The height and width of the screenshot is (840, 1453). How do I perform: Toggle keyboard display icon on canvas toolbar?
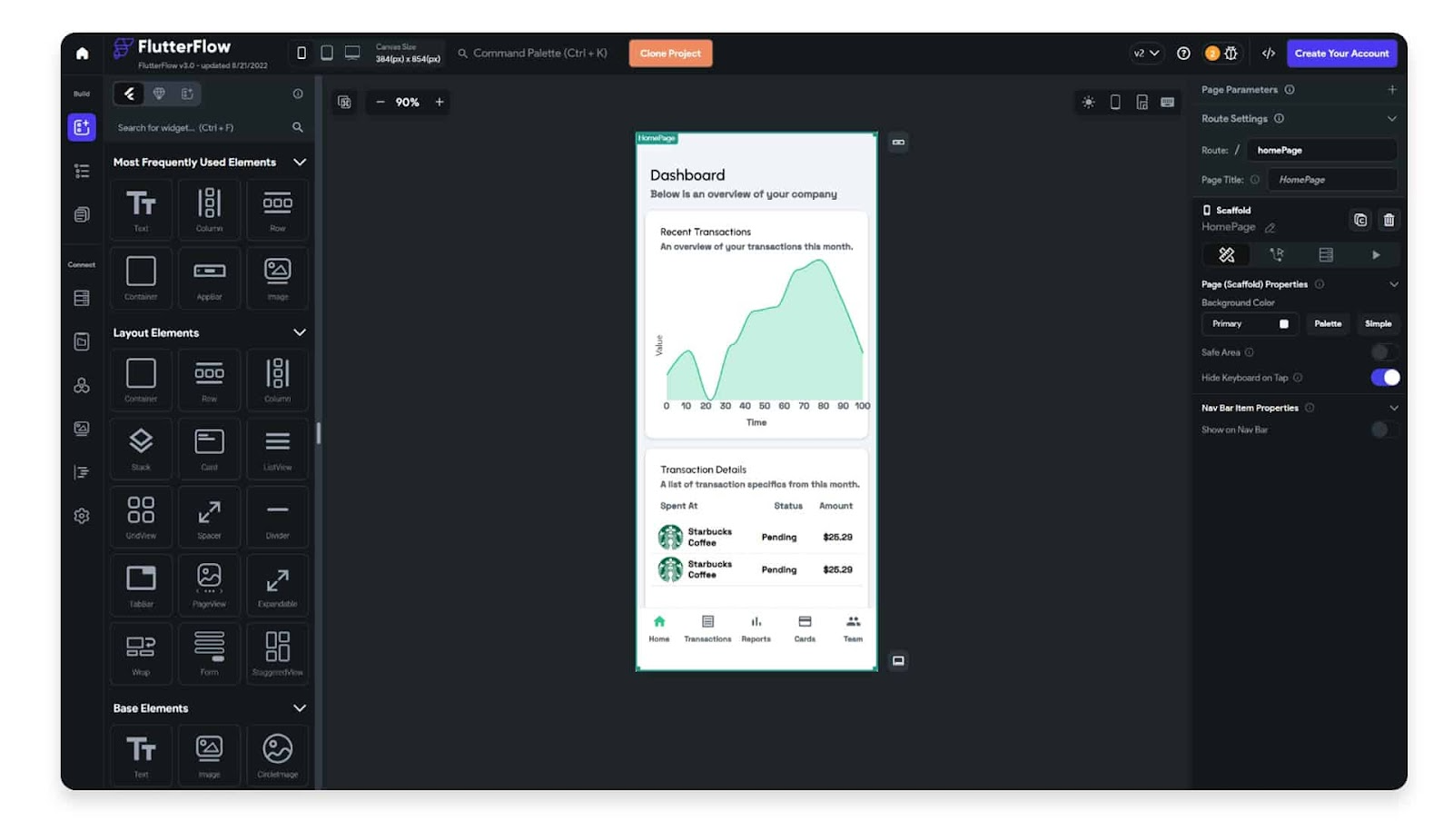(x=1168, y=103)
